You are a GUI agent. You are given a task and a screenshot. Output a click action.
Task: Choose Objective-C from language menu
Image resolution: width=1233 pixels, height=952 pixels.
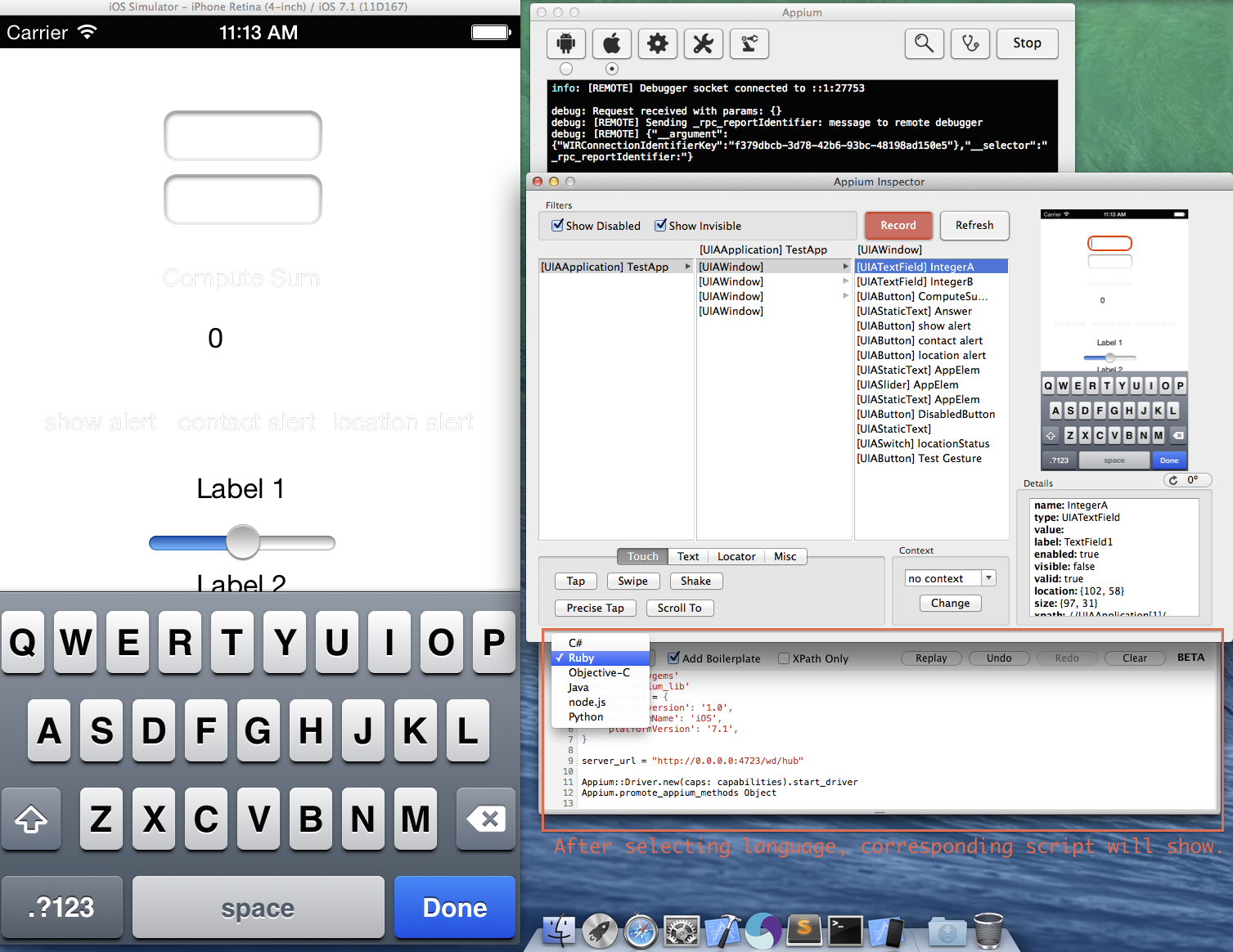[x=601, y=672]
